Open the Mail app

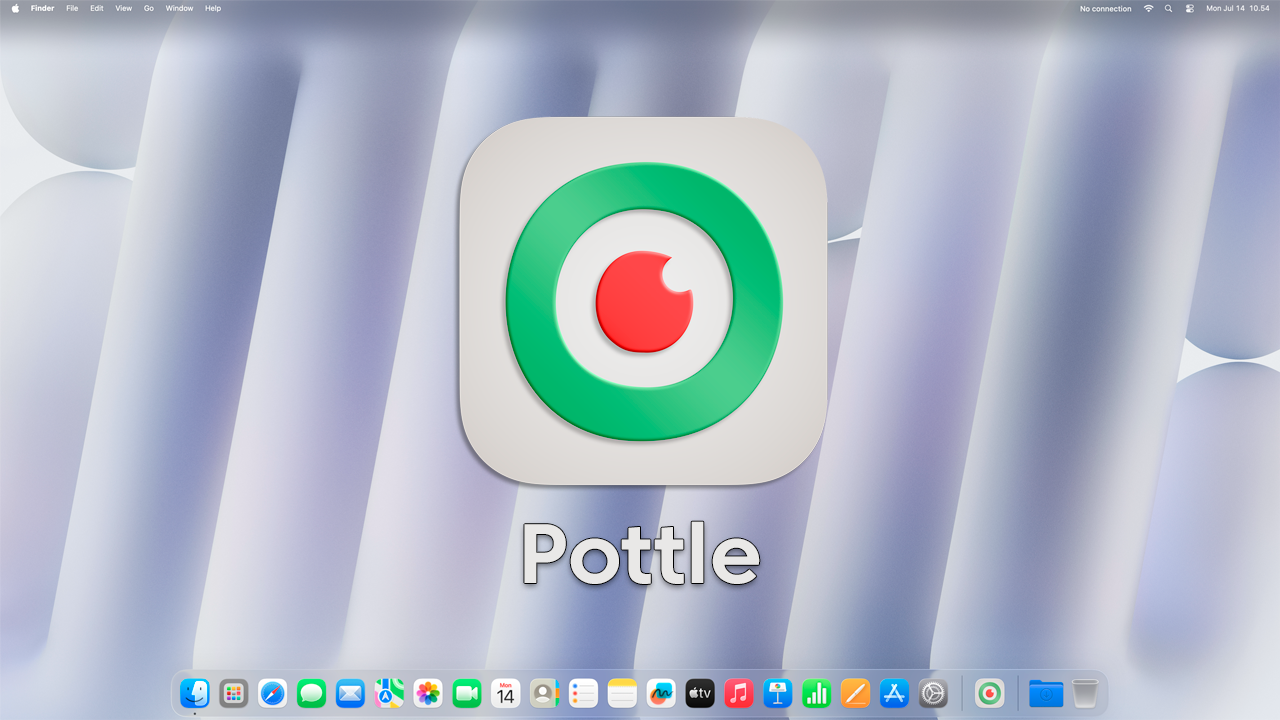[x=350, y=692]
